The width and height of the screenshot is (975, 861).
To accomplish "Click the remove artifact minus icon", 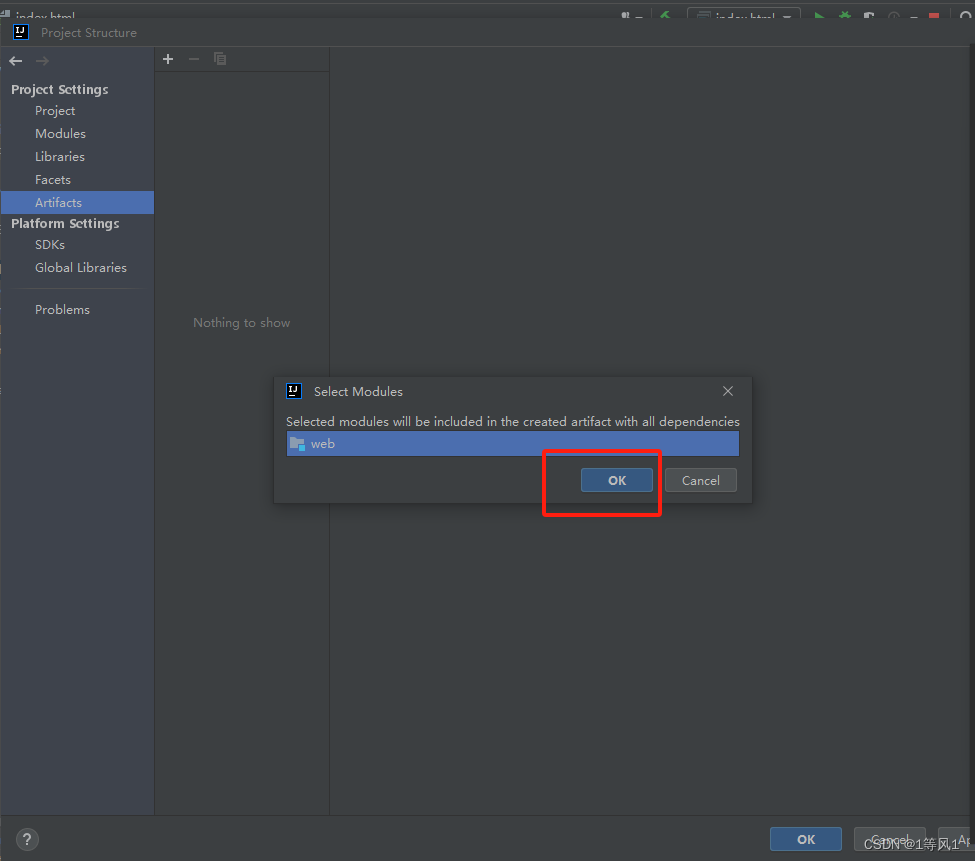I will coord(194,59).
